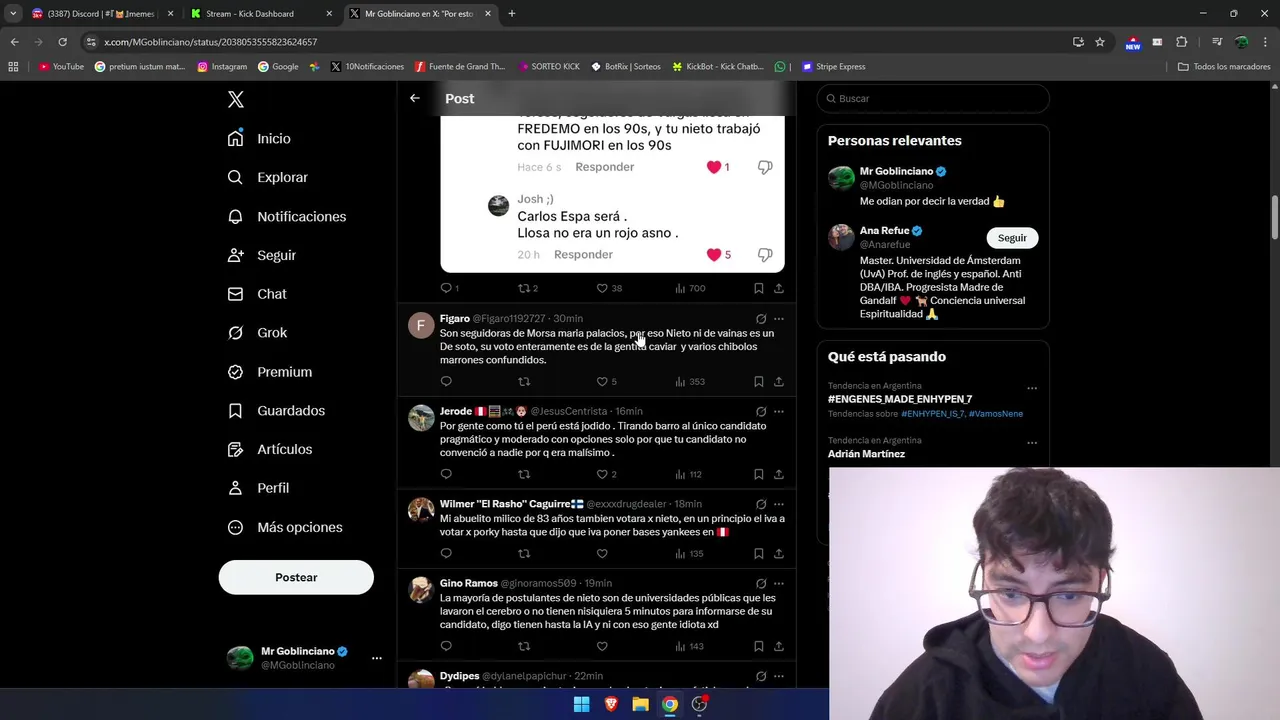
Task: Bookmark Figaro's reply
Action: 759,381
